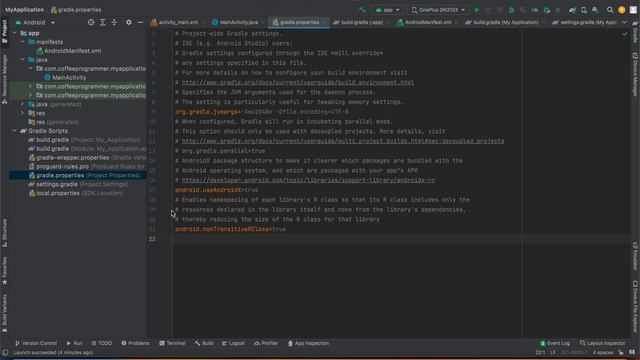Open the TODO tool window

tap(102, 343)
